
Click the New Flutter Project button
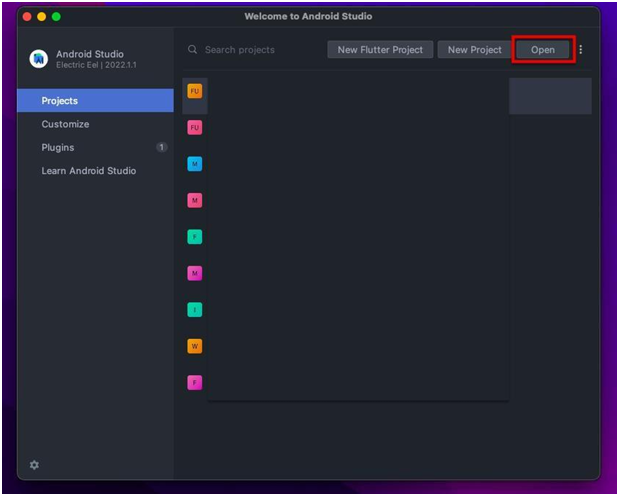point(380,50)
